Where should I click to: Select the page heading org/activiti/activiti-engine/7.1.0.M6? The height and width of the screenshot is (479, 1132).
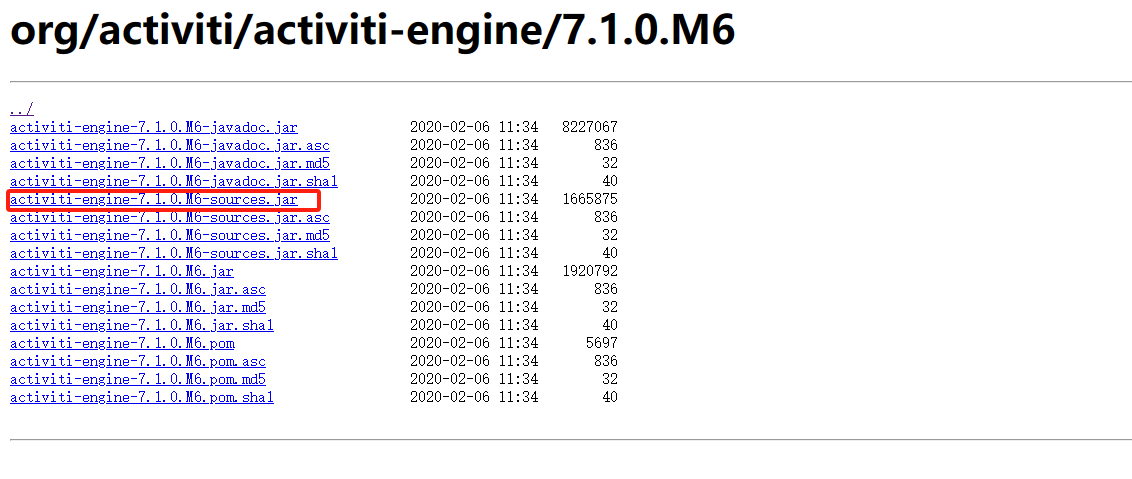click(x=373, y=31)
